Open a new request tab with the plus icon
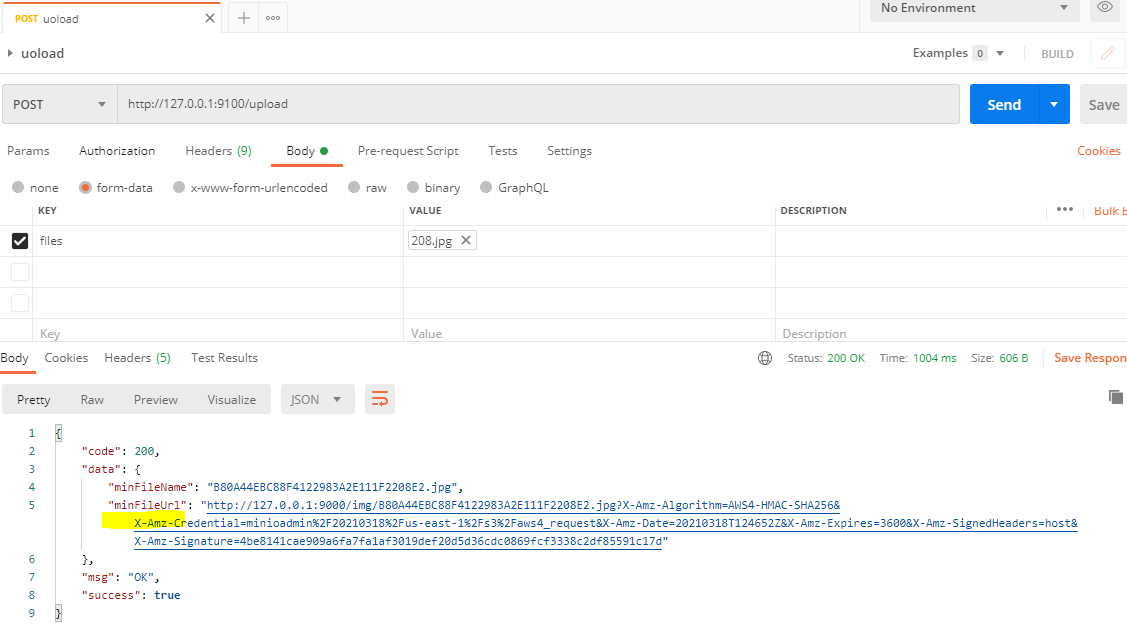The height and width of the screenshot is (639, 1127). click(243, 16)
